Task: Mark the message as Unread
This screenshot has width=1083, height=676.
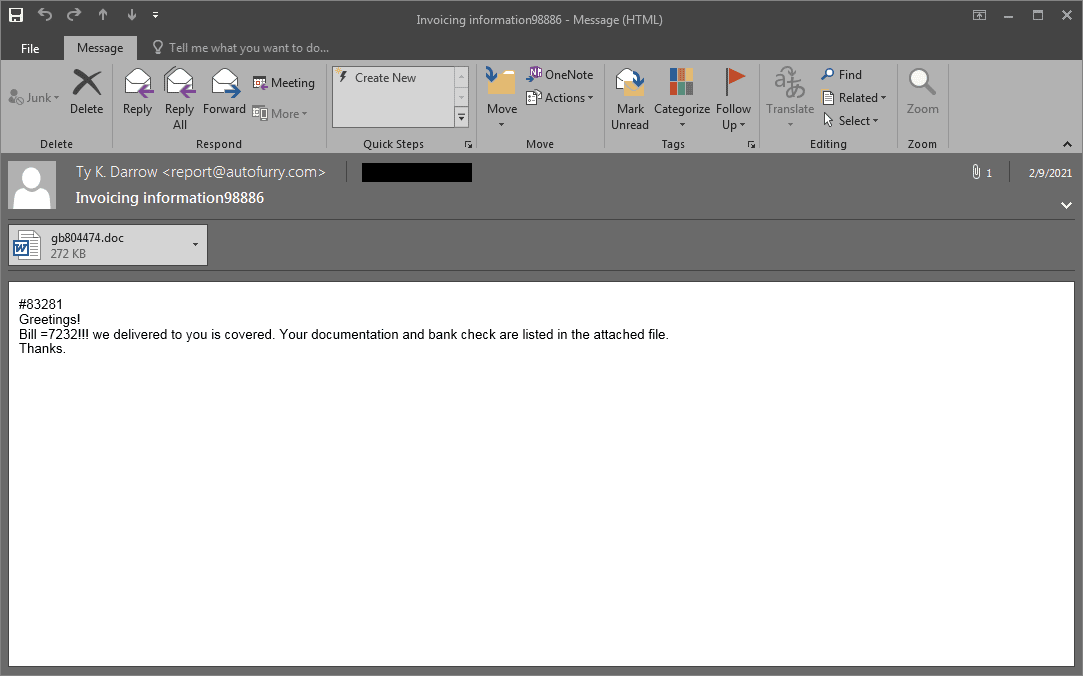Action: click(630, 97)
